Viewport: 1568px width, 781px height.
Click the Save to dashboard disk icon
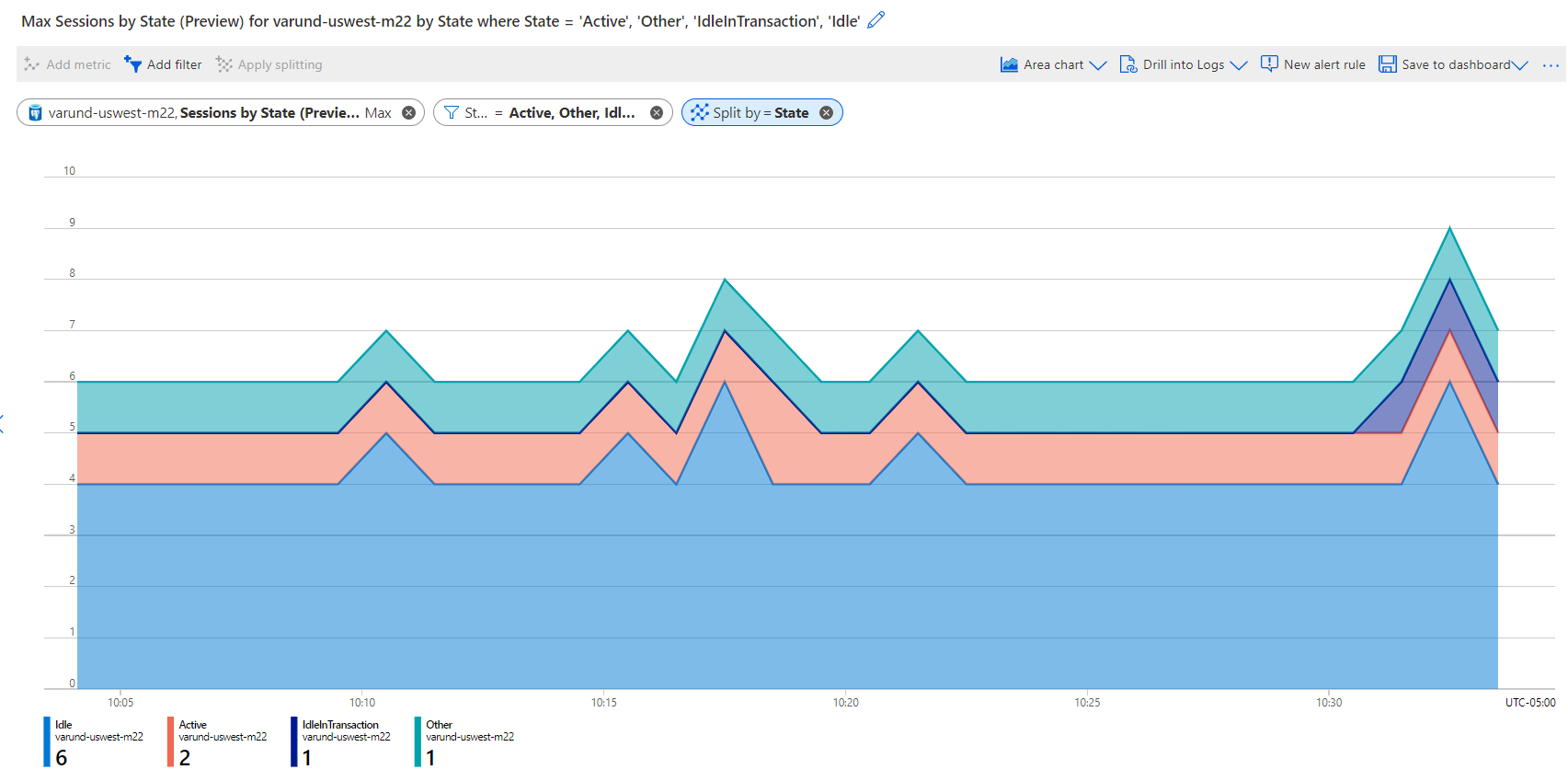coord(1387,64)
